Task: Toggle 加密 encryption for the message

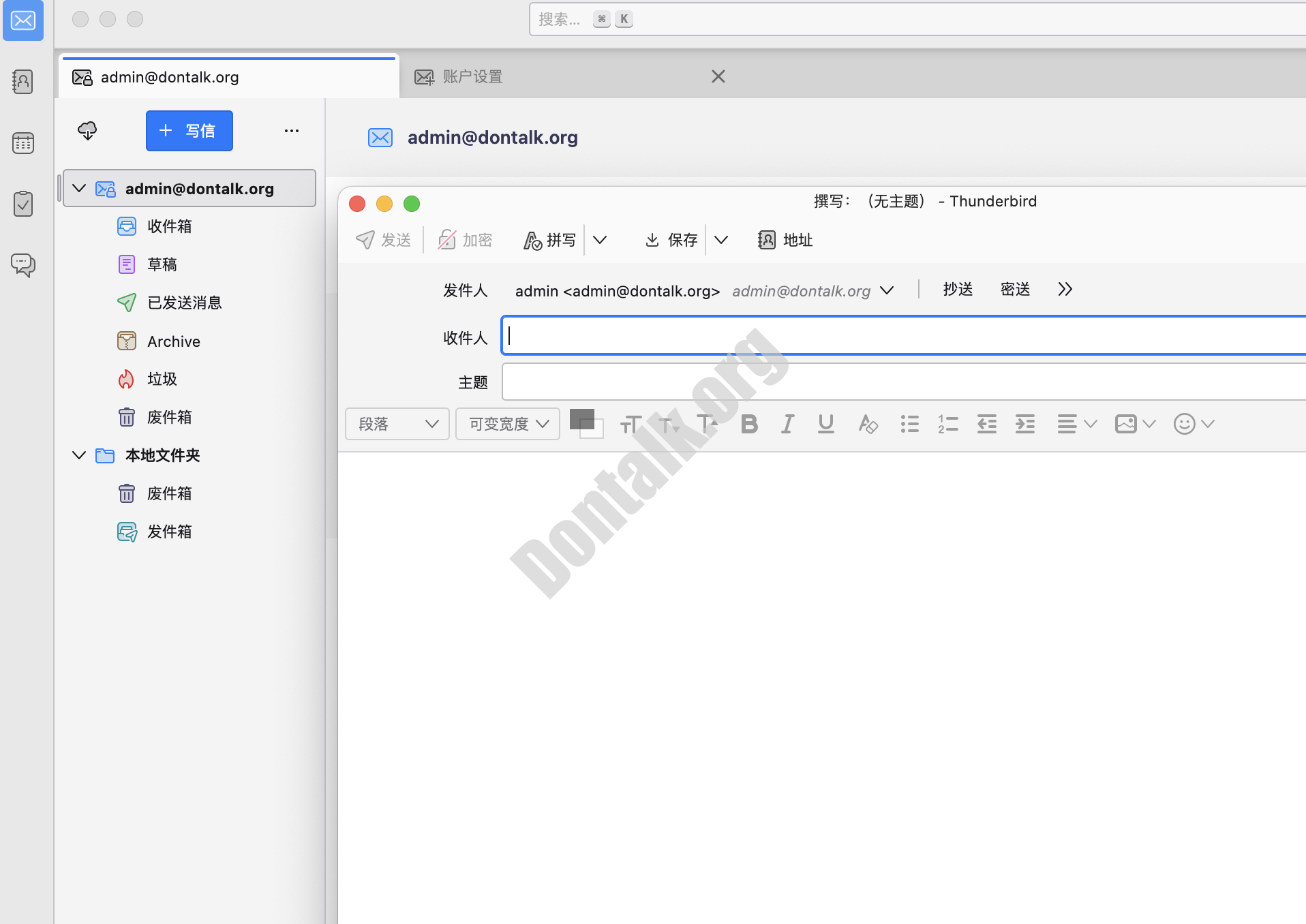Action: [464, 240]
